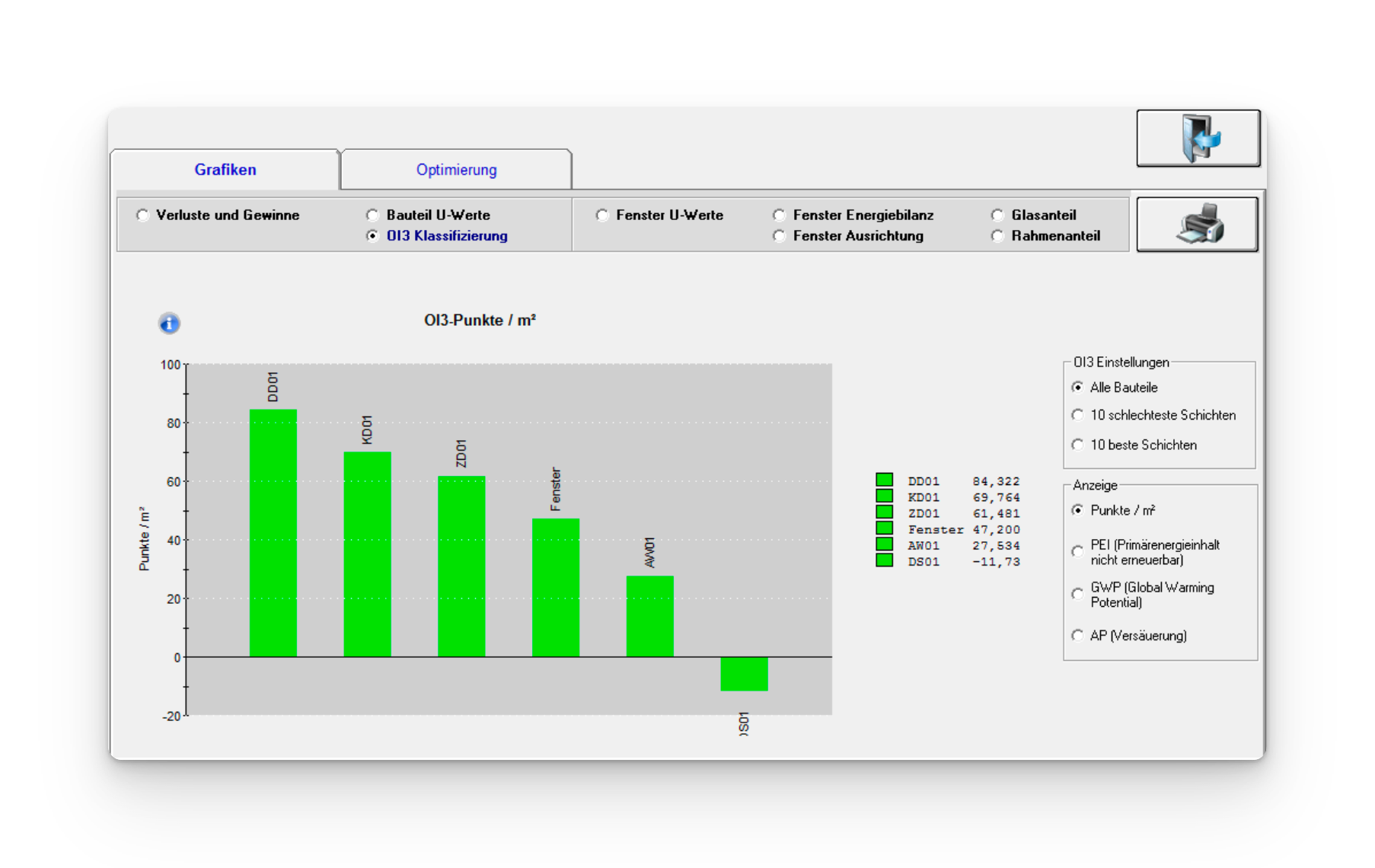Viewport: 1375px width, 868px height.
Task: Select the Glasanteil radio button
Action: (997, 215)
